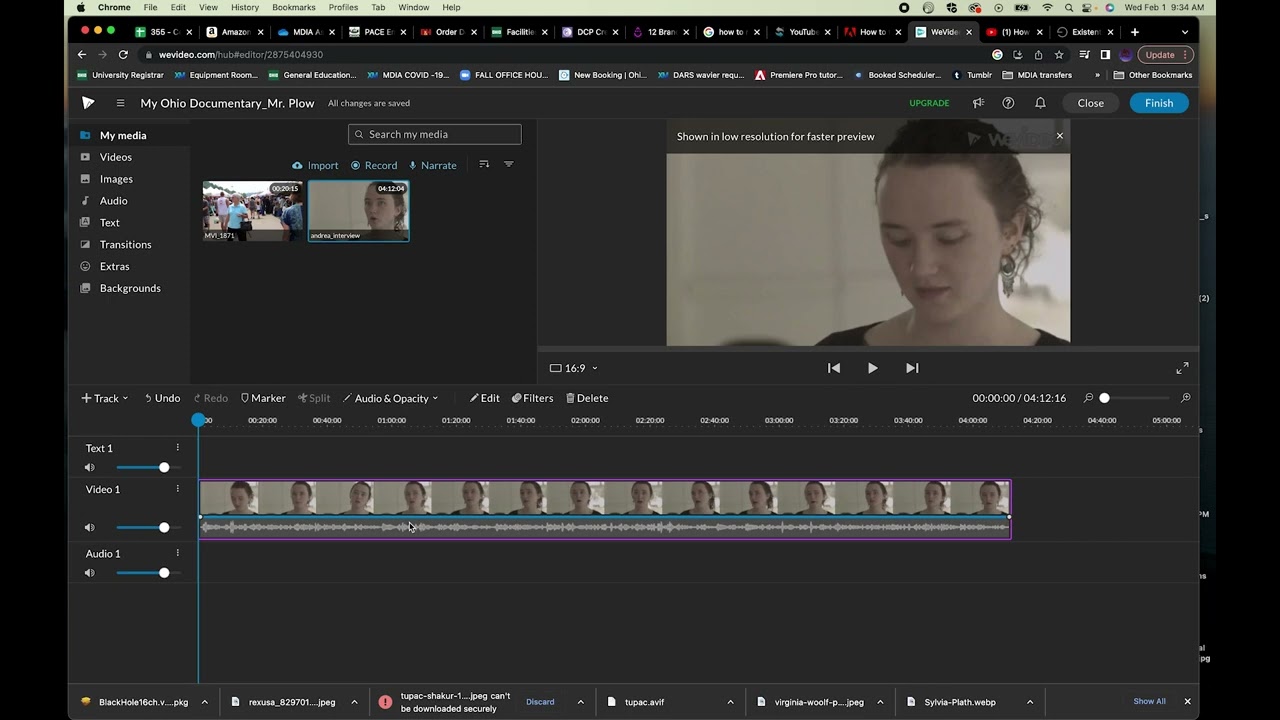Select the andrea_interview media thumbnail

[x=359, y=211]
